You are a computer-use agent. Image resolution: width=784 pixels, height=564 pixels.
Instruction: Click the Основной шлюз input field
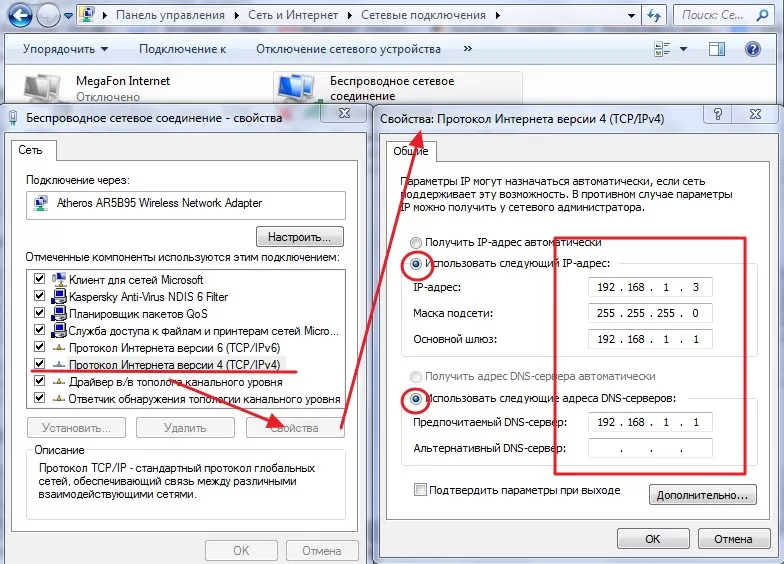click(650, 339)
